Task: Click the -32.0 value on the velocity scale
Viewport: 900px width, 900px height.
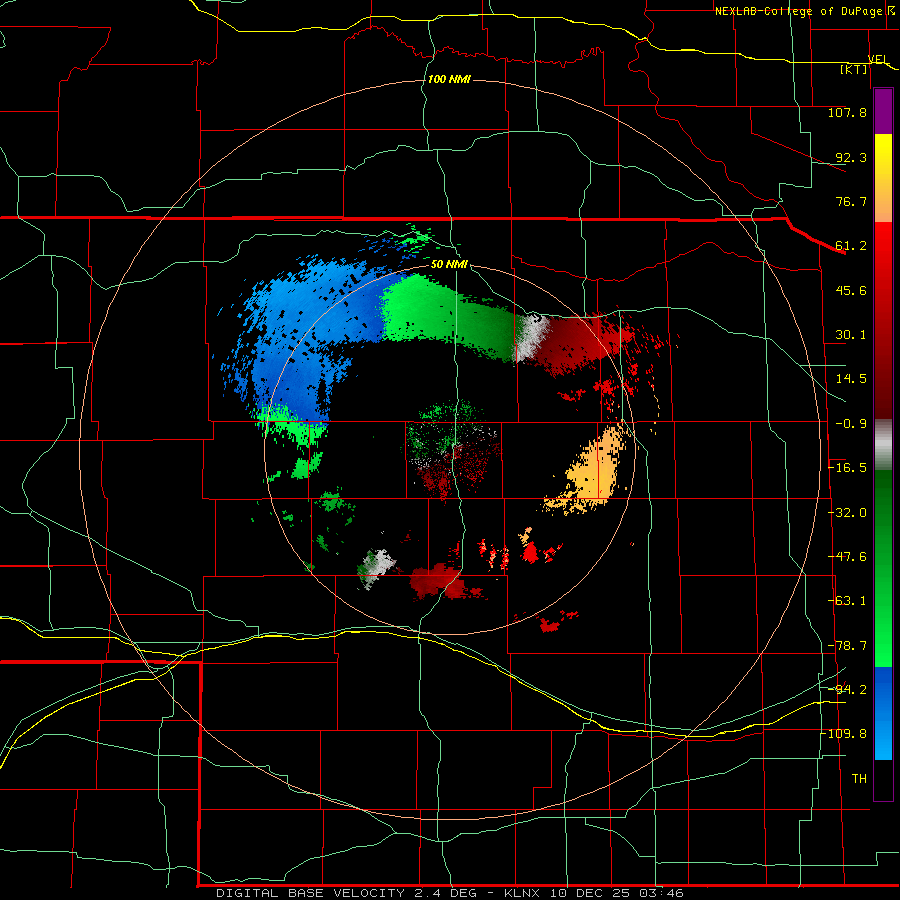Action: tap(847, 513)
